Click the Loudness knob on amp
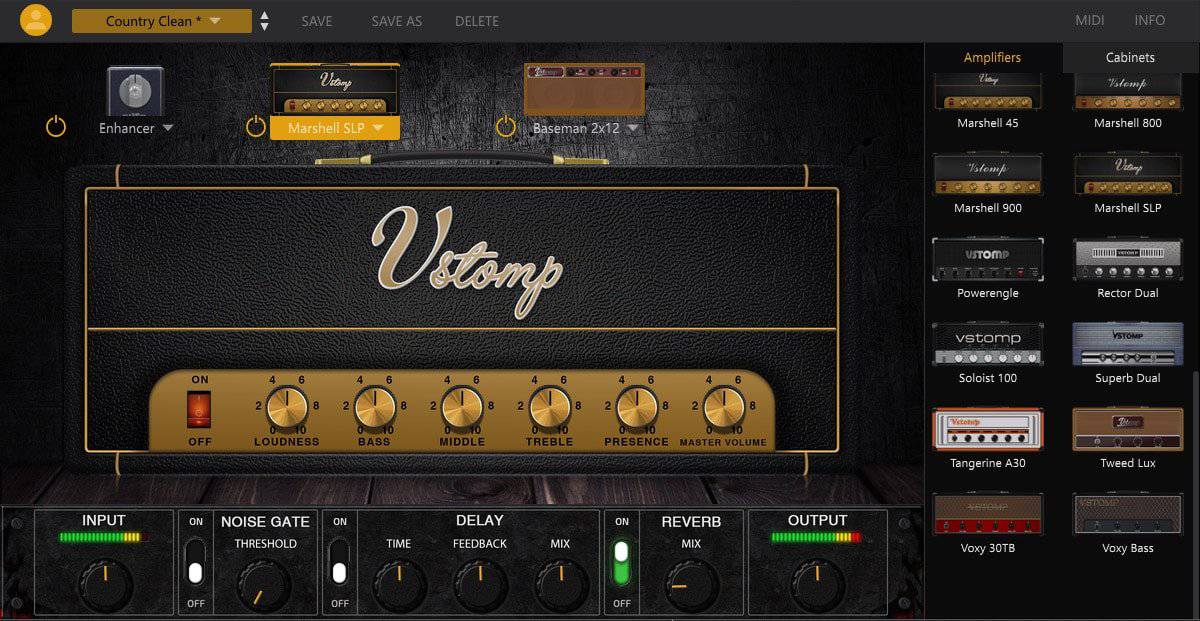The width and height of the screenshot is (1200, 621). click(x=287, y=408)
